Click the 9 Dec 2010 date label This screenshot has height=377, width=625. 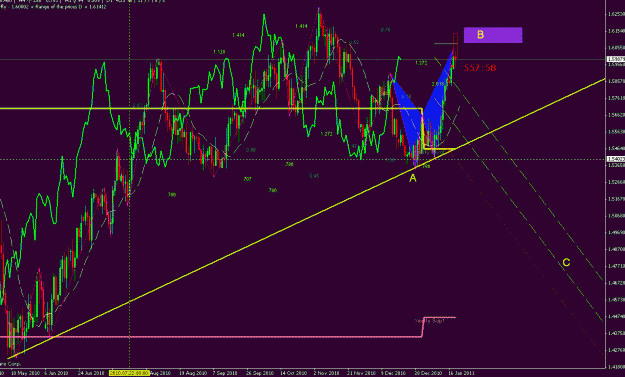394,373
